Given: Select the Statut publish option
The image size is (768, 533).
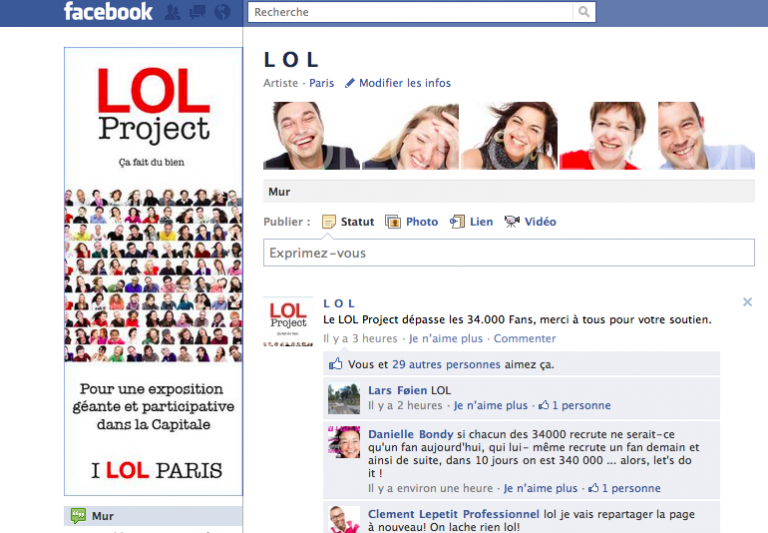Looking at the screenshot, I should (348, 222).
